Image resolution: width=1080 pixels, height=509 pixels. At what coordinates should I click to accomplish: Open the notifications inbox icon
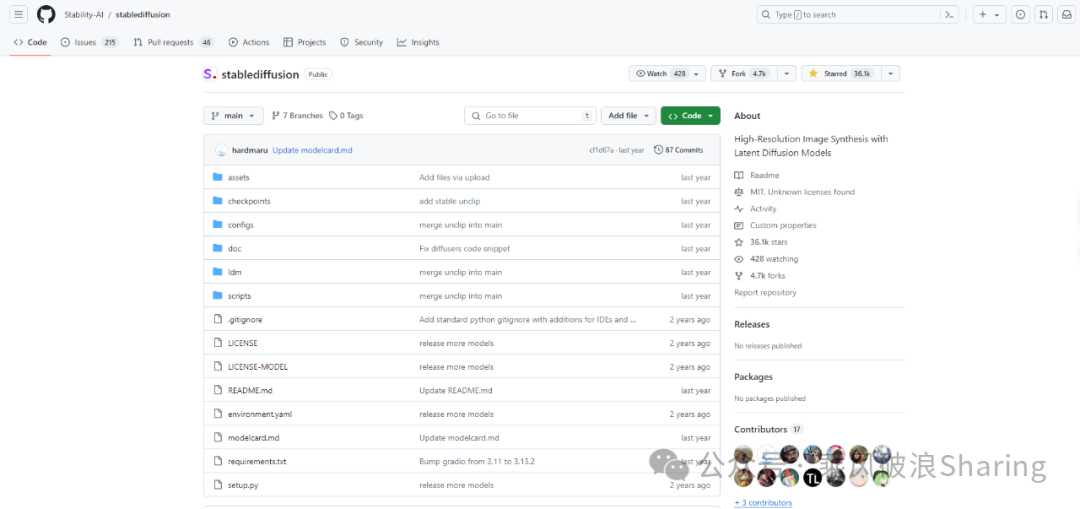coord(1066,14)
